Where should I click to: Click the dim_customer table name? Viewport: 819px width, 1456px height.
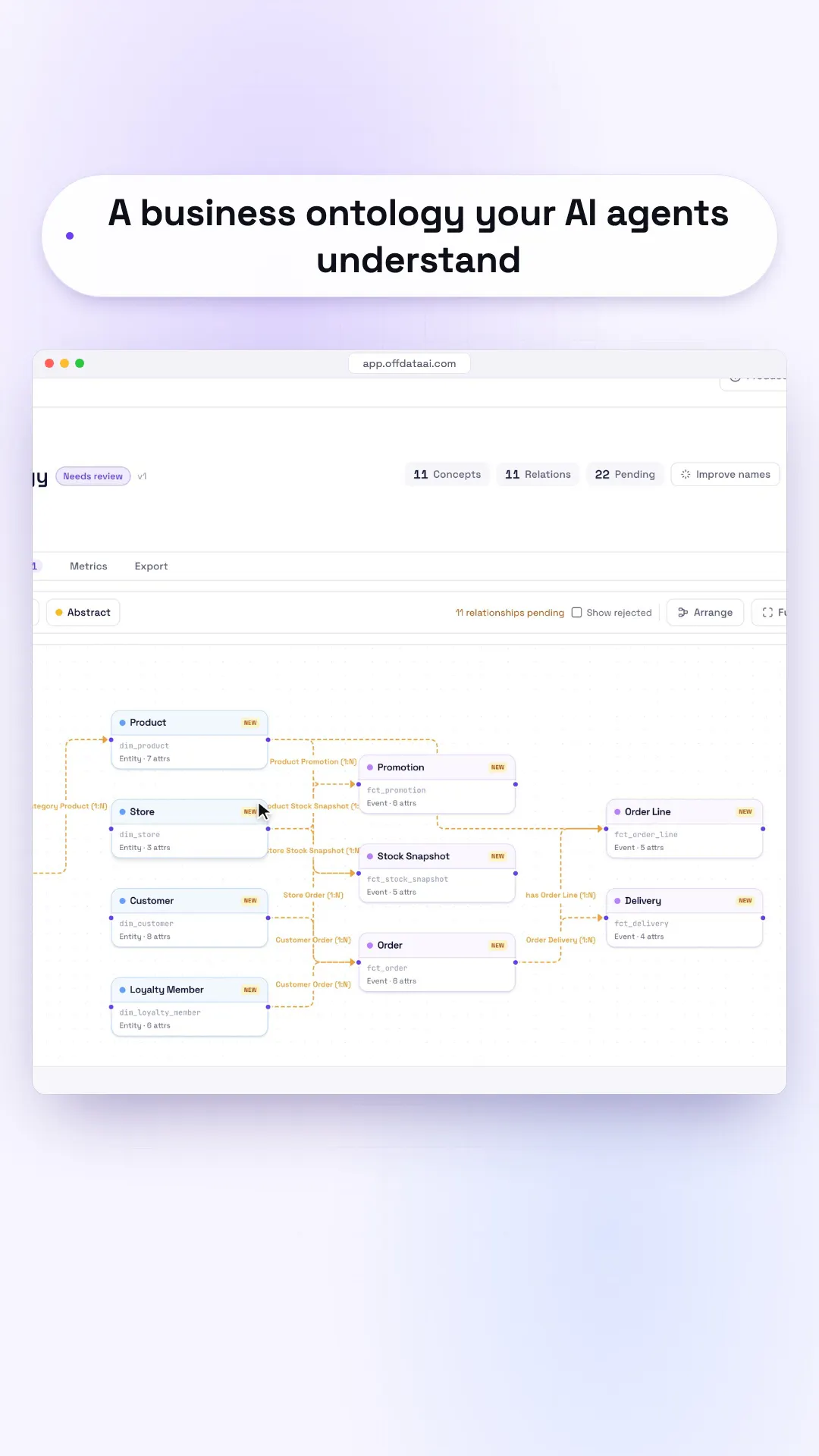click(x=146, y=924)
